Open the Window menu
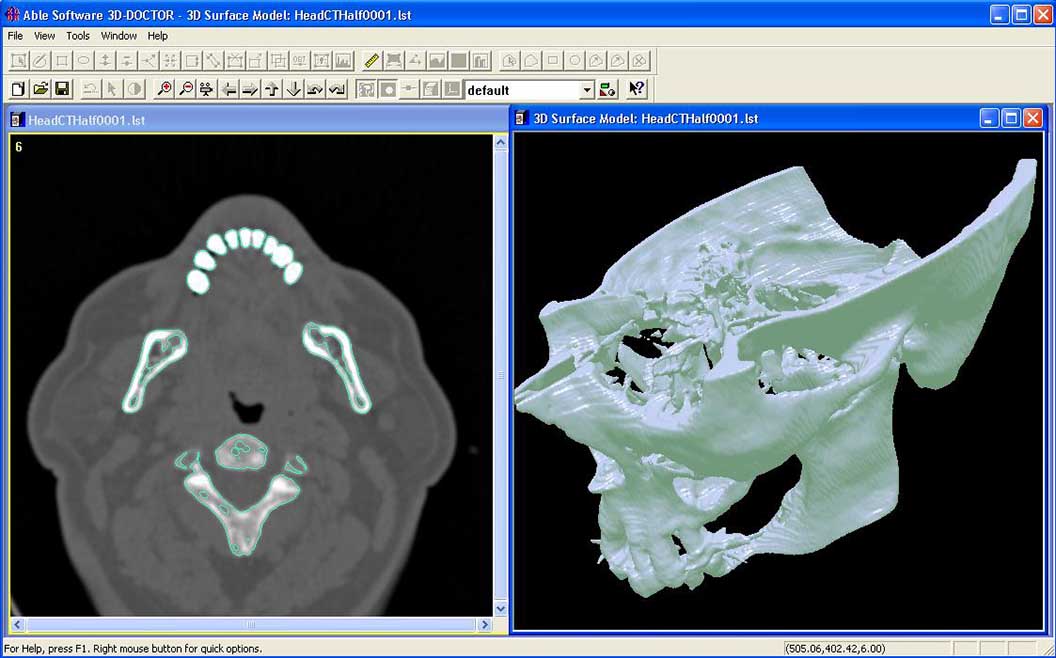 (119, 35)
